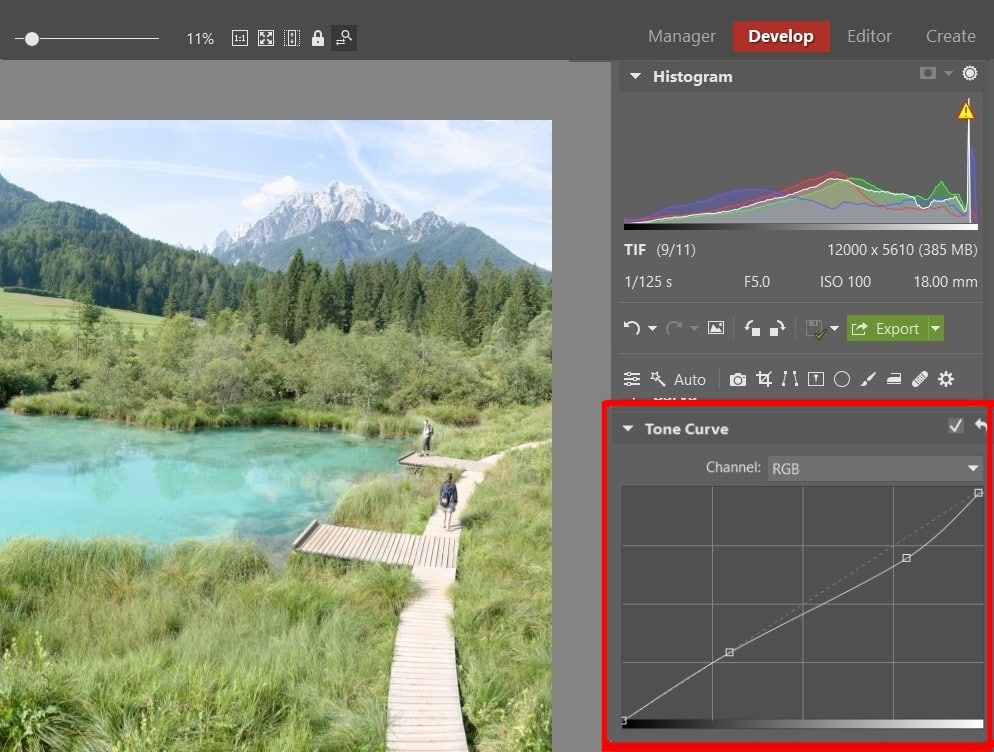
Task: Select the White Balance eyedropper tool
Action: [x=738, y=379]
